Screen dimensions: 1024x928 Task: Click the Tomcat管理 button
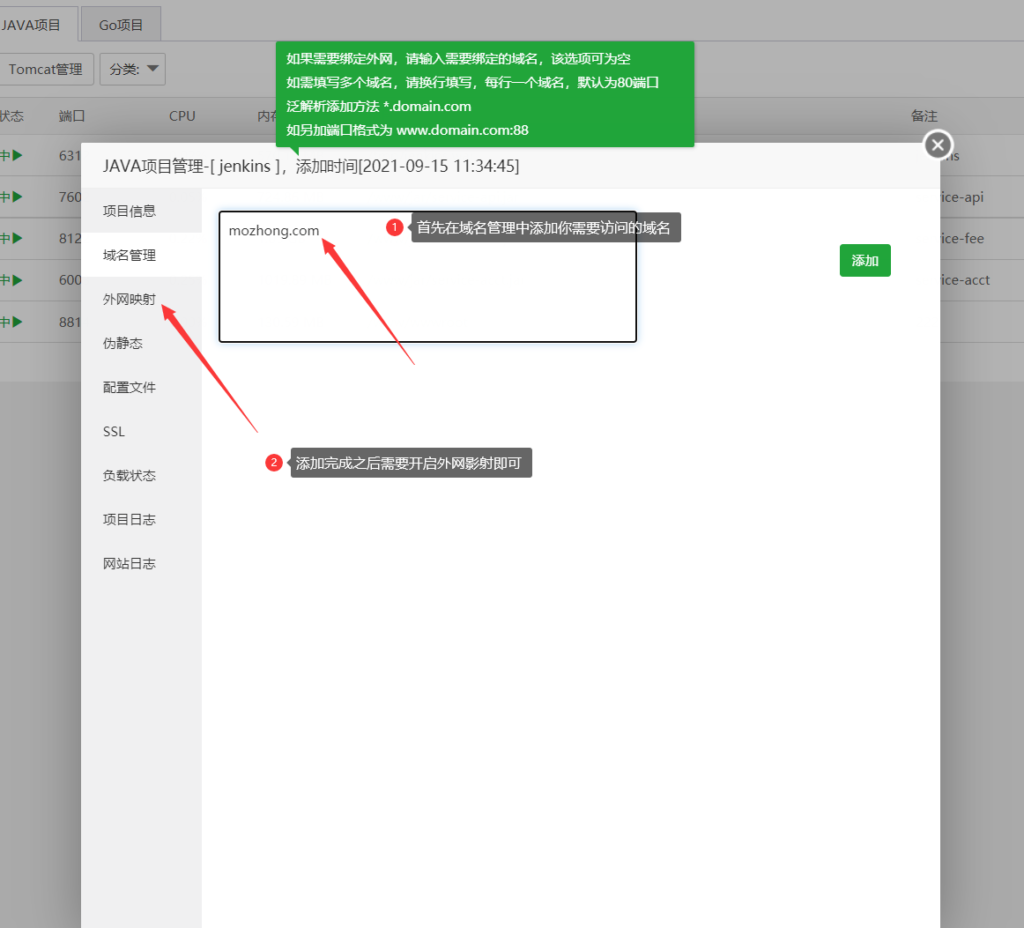pos(46,69)
